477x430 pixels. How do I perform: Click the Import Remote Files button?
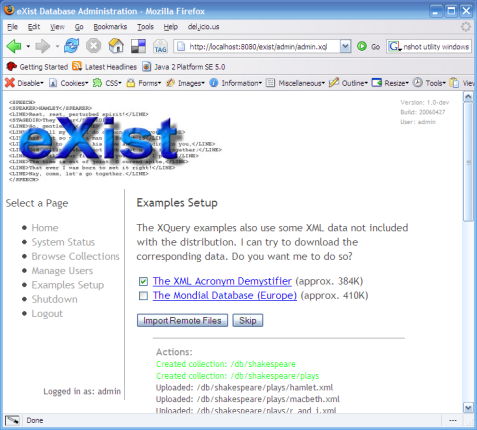point(182,320)
